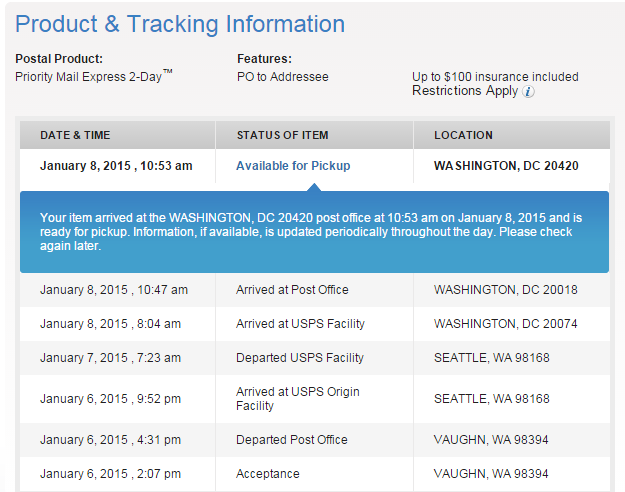This screenshot has height=492, width=625.
Task: Select the Status of Item column header
Action: click(282, 135)
